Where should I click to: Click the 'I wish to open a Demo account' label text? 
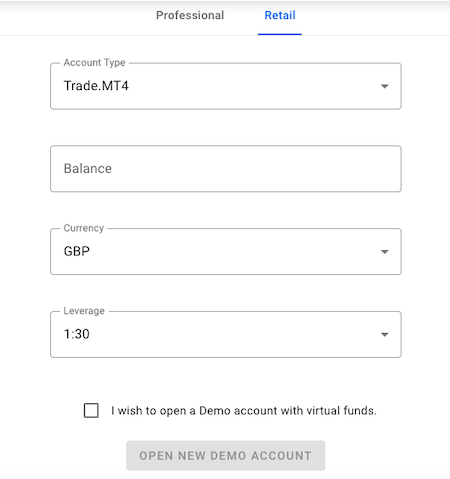[x=244, y=411]
